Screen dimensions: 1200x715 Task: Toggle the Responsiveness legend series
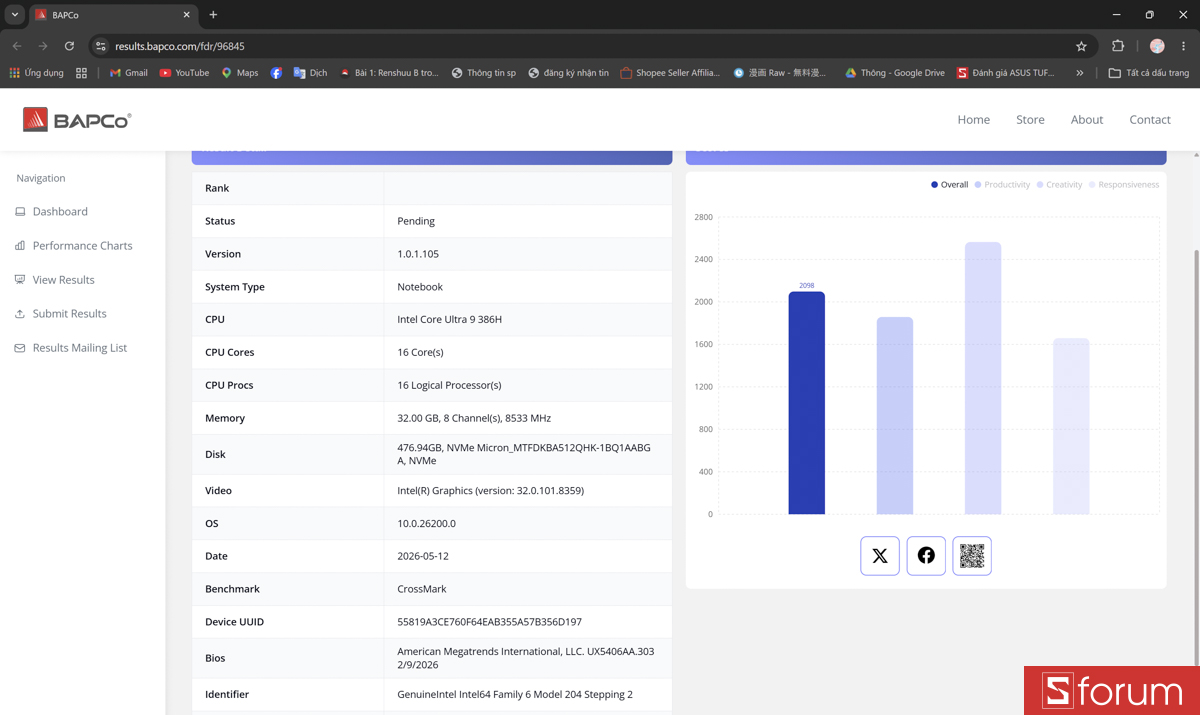[1124, 185]
